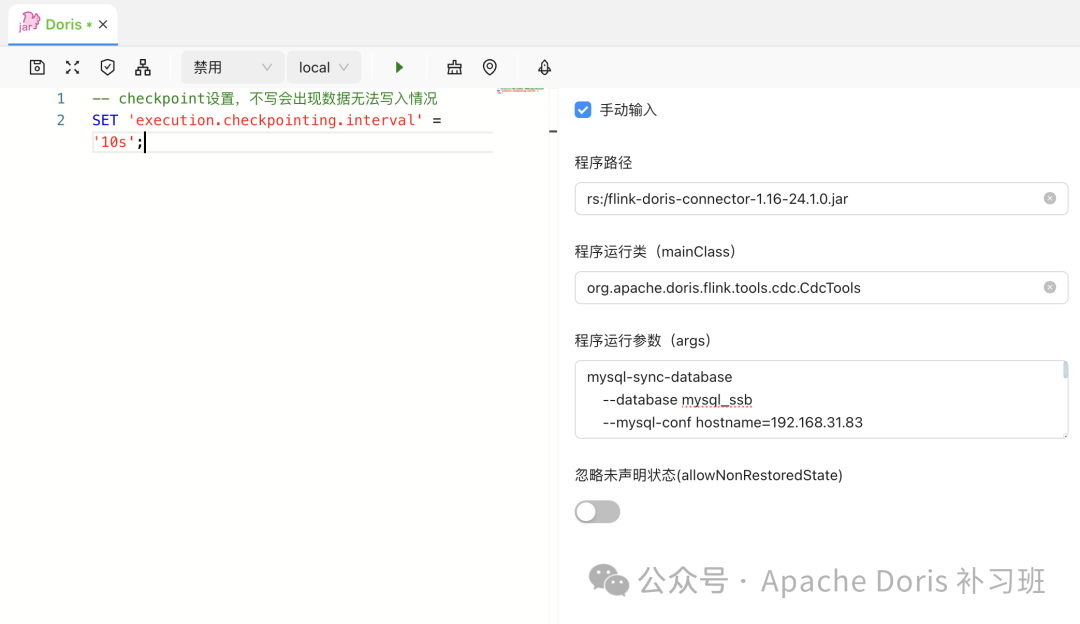Screen dimensions: 1080x624
Task: Click the clean/format icon in the toolbar
Action: [x=454, y=67]
